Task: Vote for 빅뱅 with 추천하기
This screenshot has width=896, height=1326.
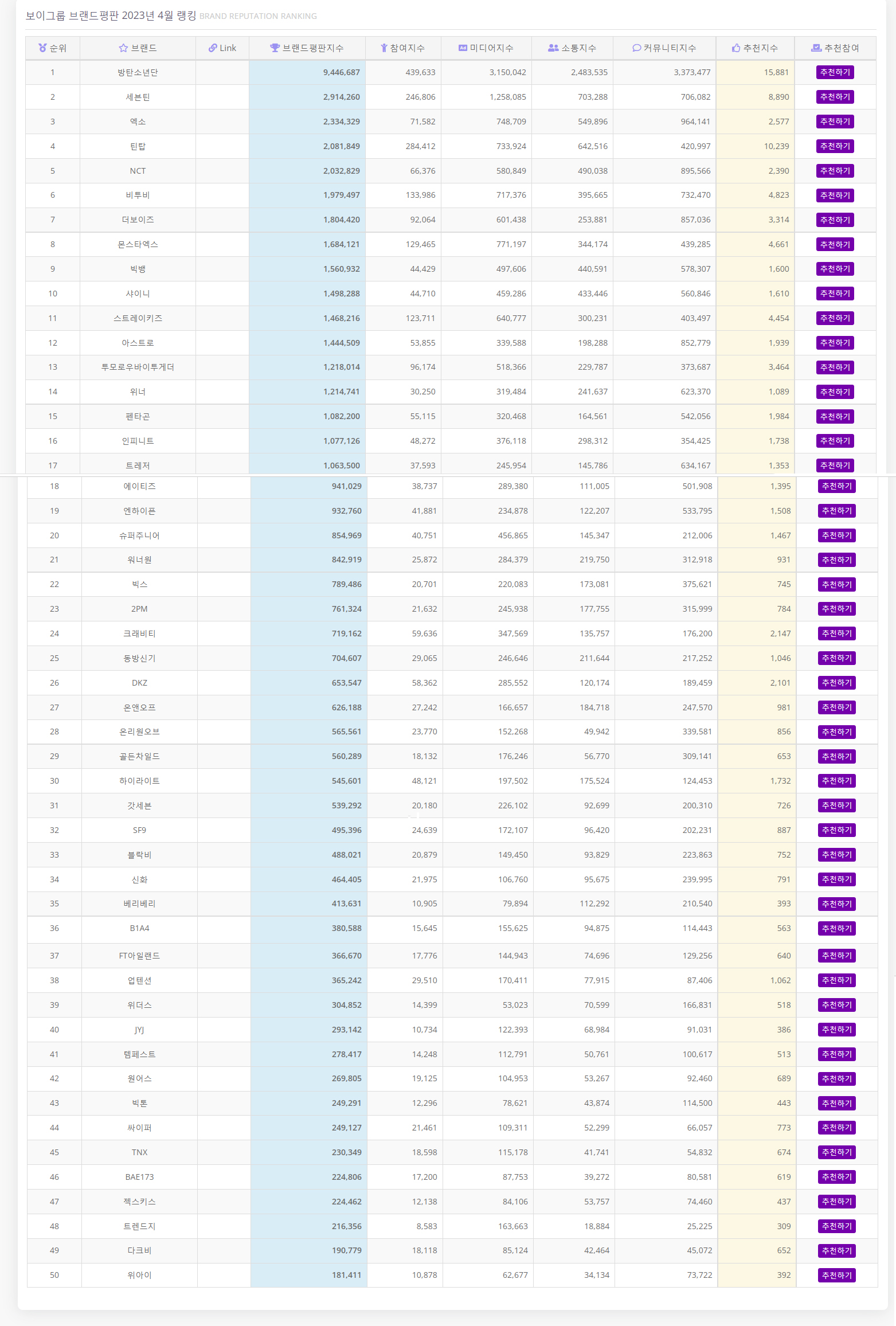Action: coord(835,269)
